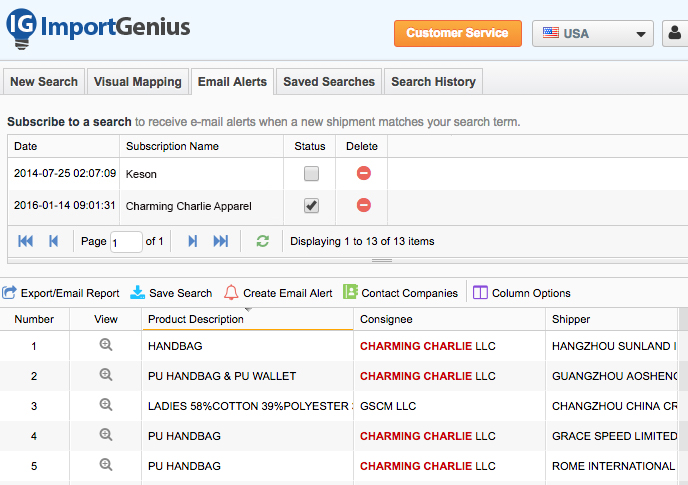Go to previous page of subscriptions
This screenshot has height=485, width=688.
54,241
